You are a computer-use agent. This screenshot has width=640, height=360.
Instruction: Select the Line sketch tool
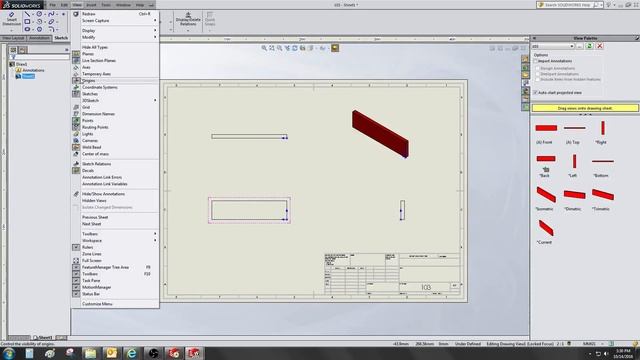coord(27,14)
